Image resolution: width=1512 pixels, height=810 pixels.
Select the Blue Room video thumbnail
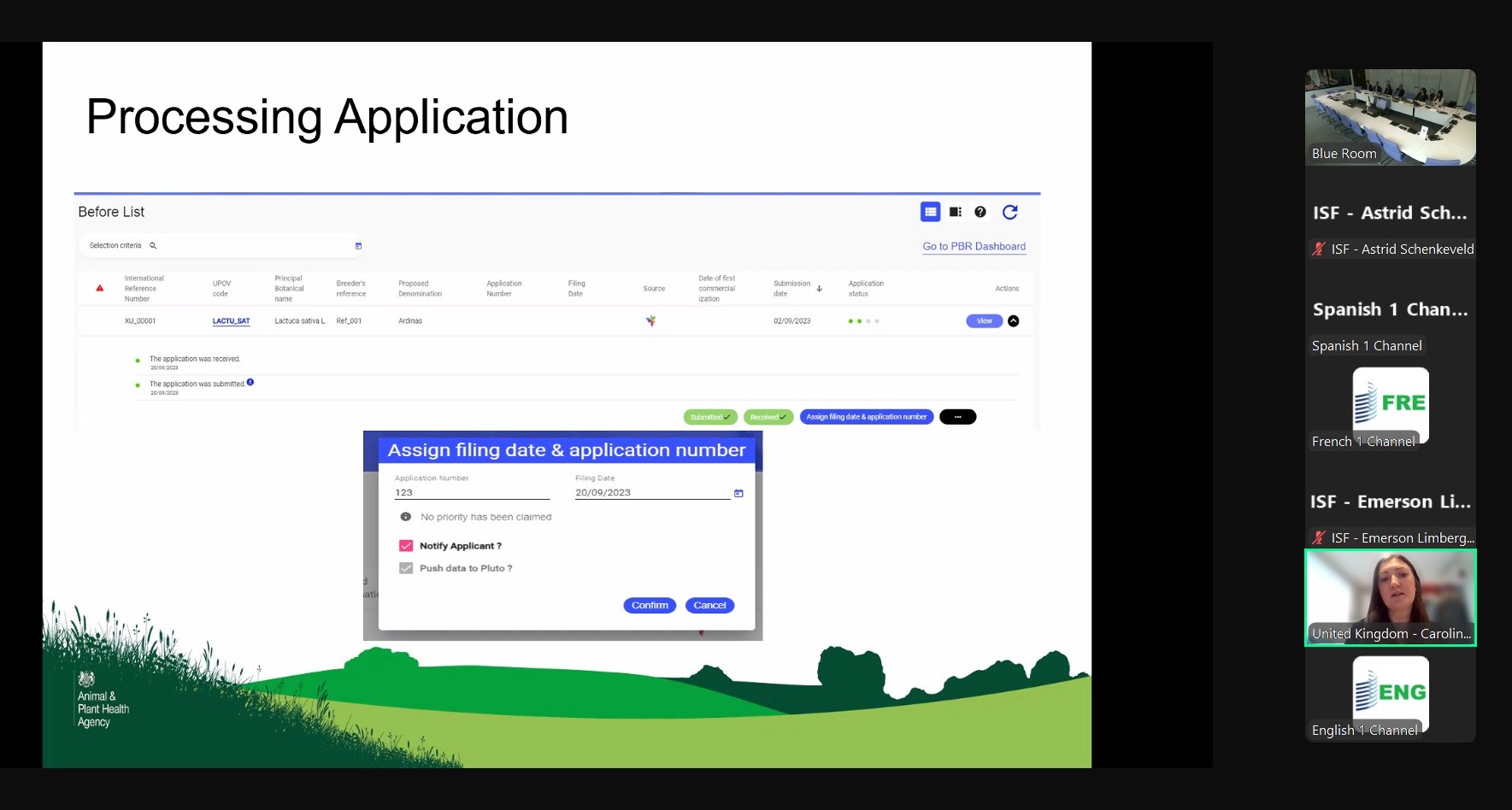click(x=1390, y=117)
